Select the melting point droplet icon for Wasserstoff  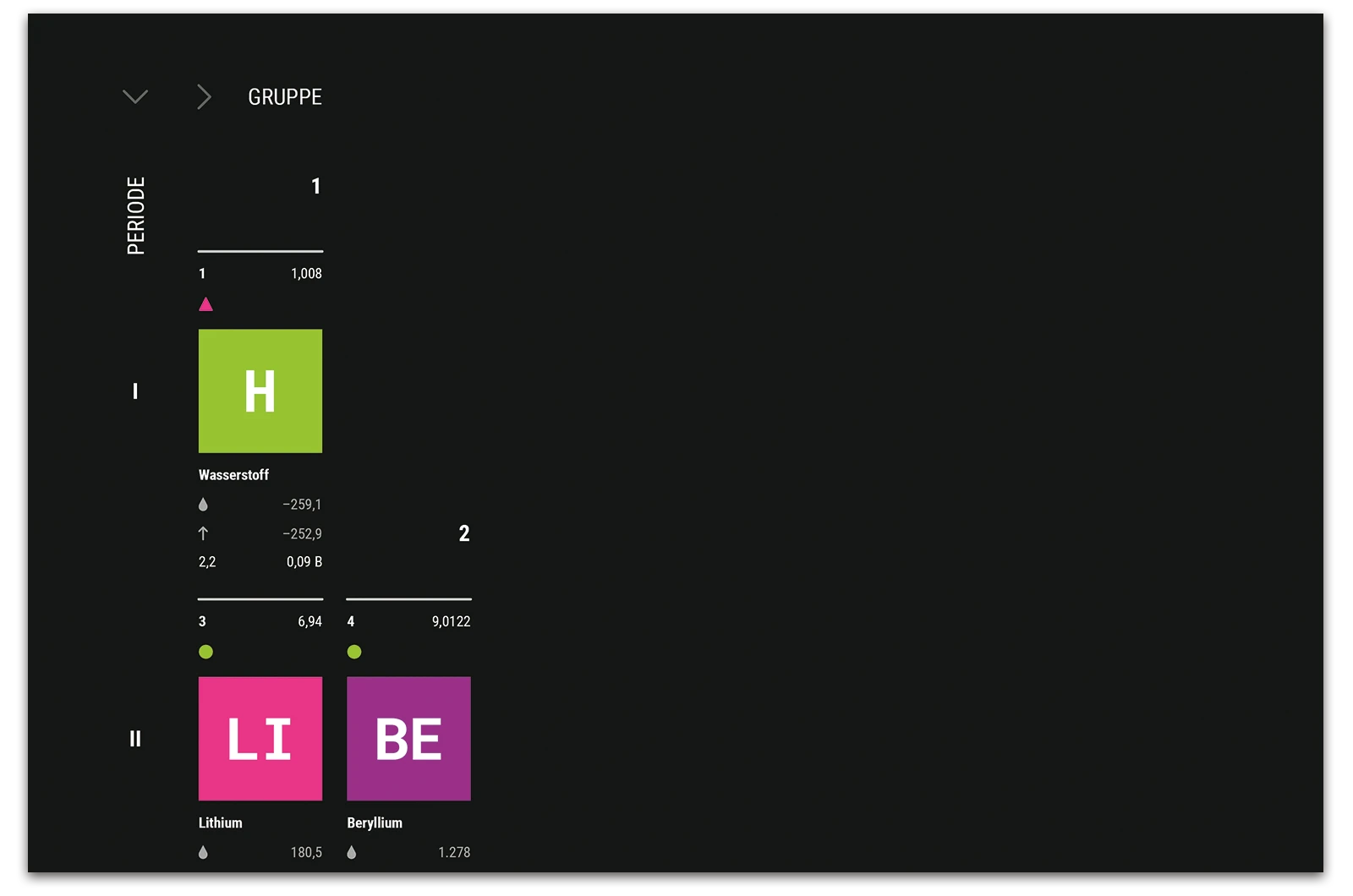203,504
